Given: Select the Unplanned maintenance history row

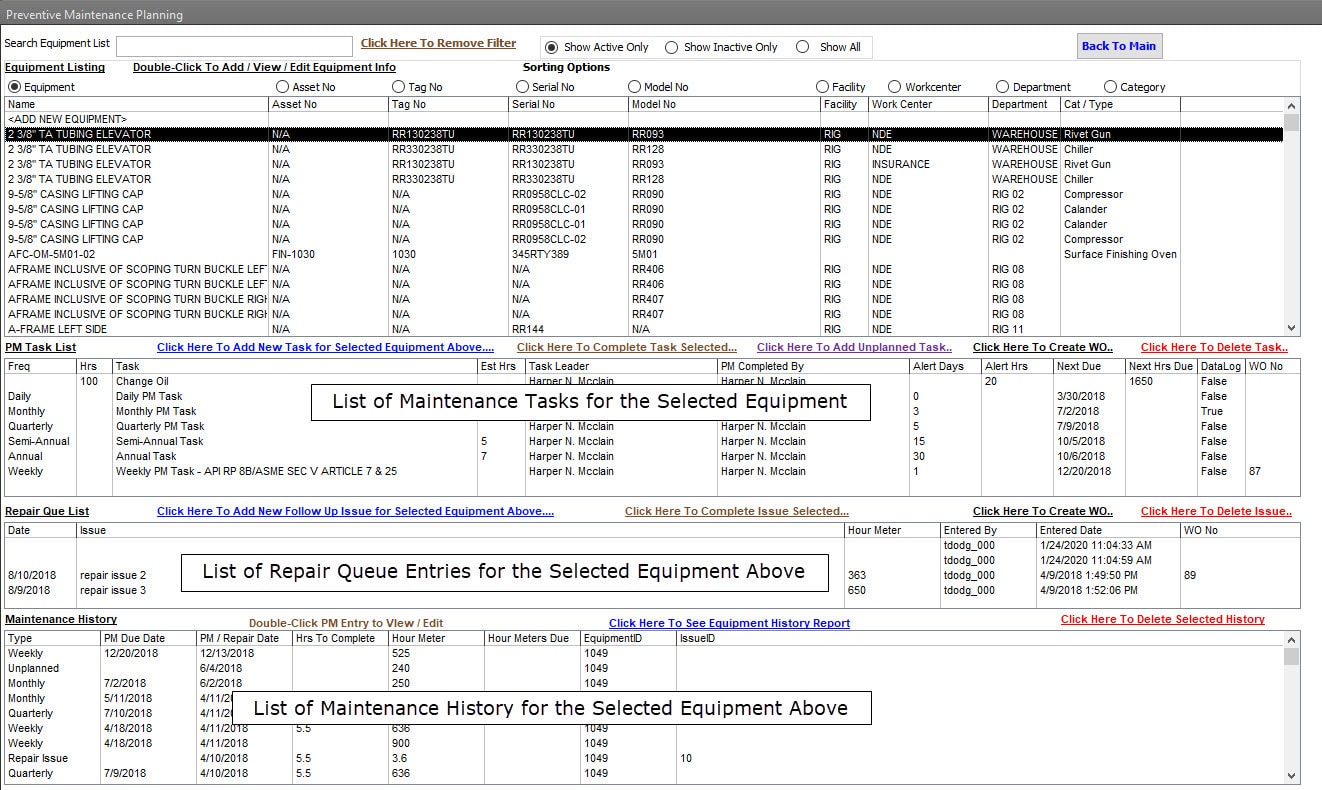Looking at the screenshot, I should tap(644, 668).
